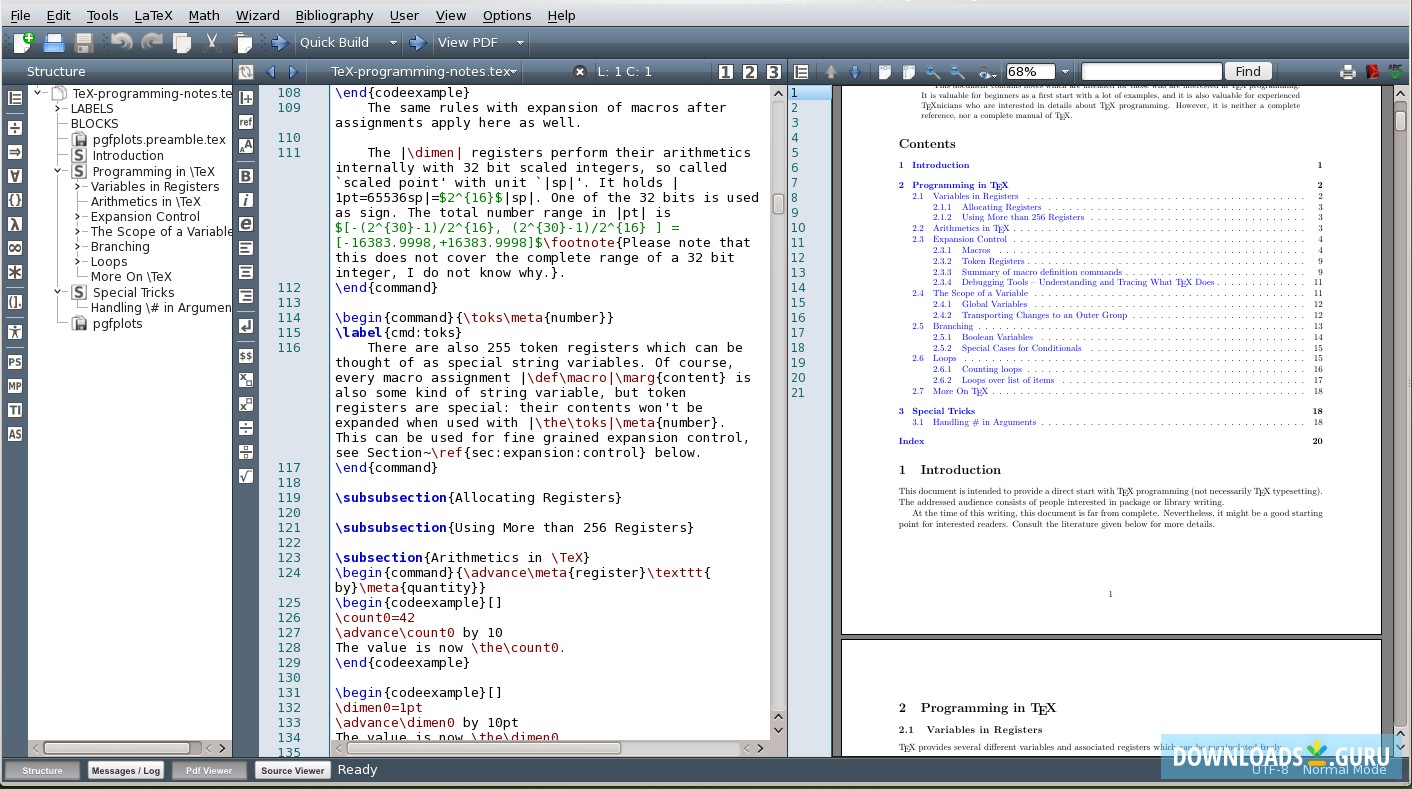Toggle the Messages / Log panel button

126,770
